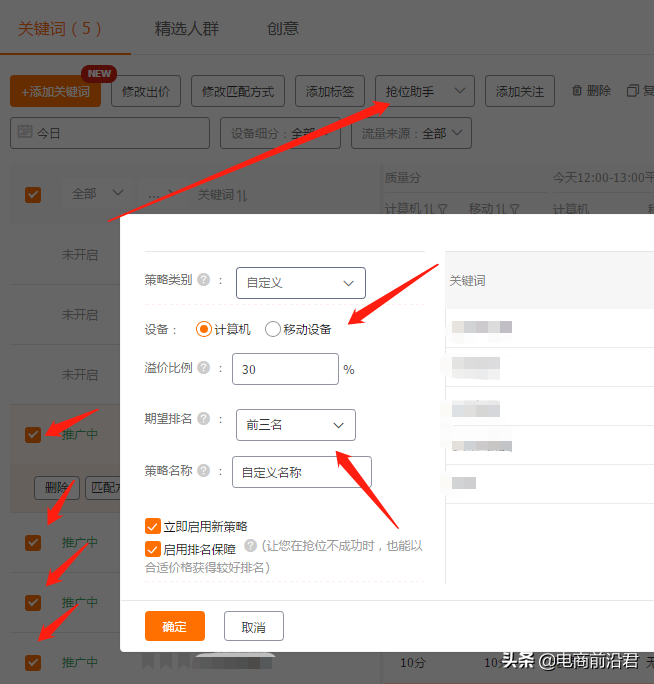The image size is (654, 684).
Task: Click the +添加关键词 button
Action: click(55, 91)
